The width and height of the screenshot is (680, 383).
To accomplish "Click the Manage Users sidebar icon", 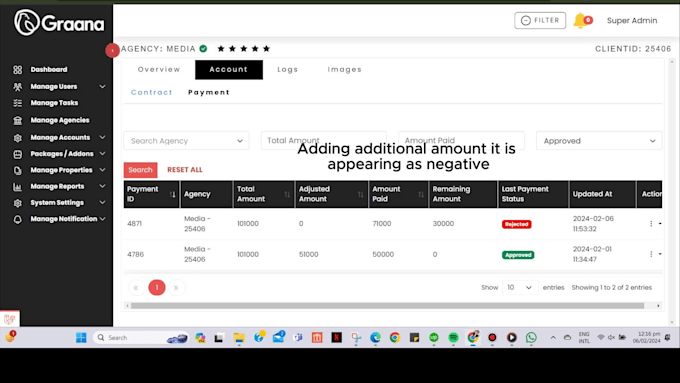I will [17, 87].
